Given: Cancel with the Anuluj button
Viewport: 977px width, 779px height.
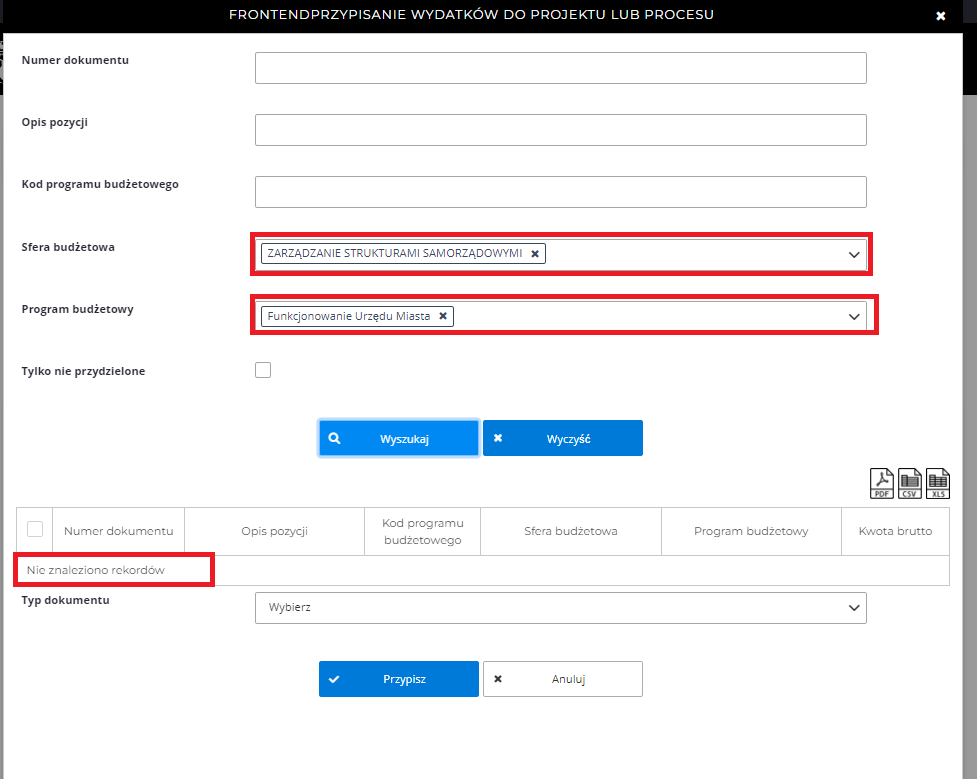Looking at the screenshot, I should 563,679.
